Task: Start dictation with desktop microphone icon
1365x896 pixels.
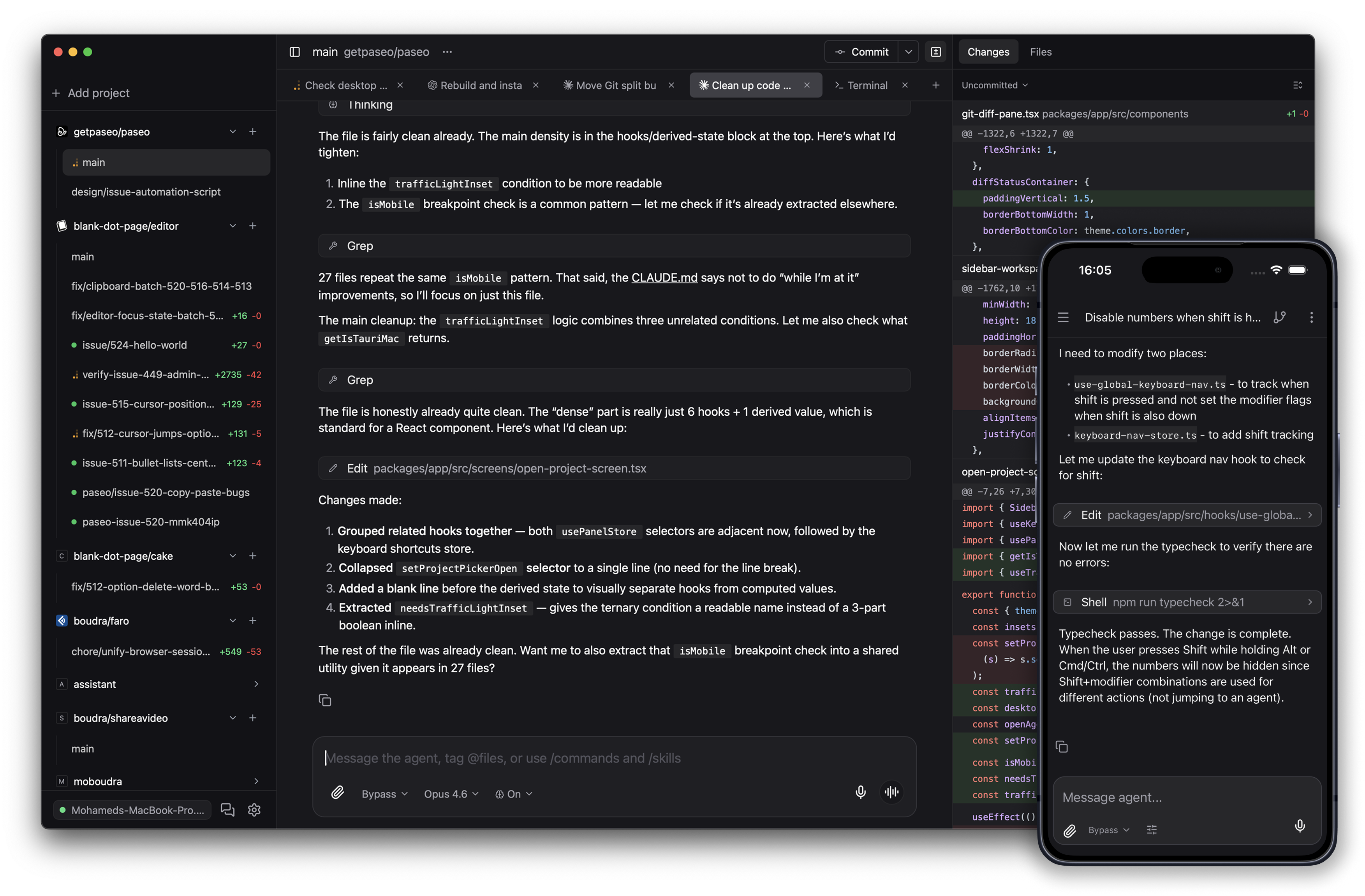Action: pyautogui.click(x=860, y=792)
